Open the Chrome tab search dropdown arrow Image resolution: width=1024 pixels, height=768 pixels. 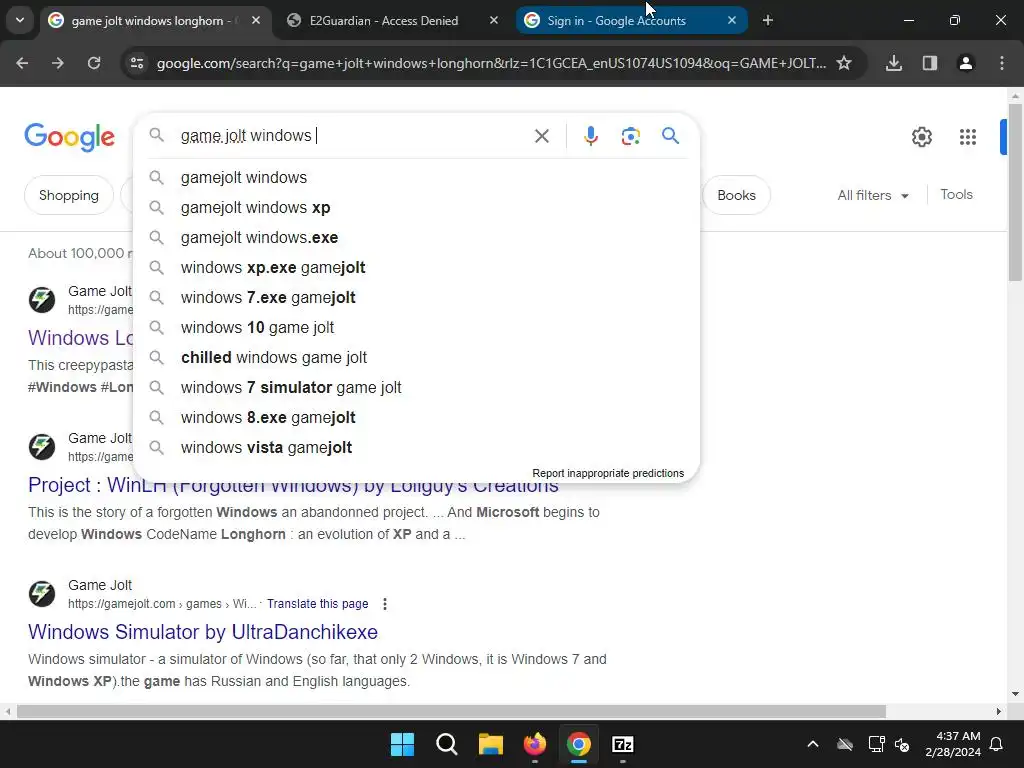tap(20, 20)
